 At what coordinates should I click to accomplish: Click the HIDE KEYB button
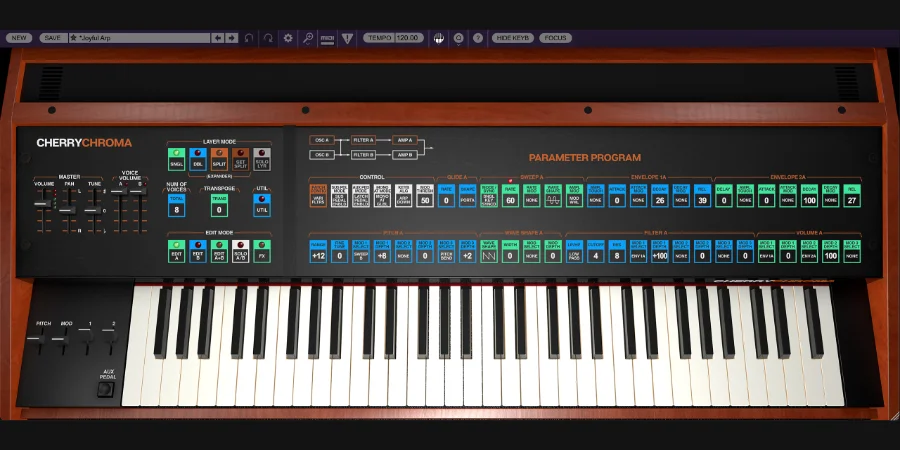(513, 38)
